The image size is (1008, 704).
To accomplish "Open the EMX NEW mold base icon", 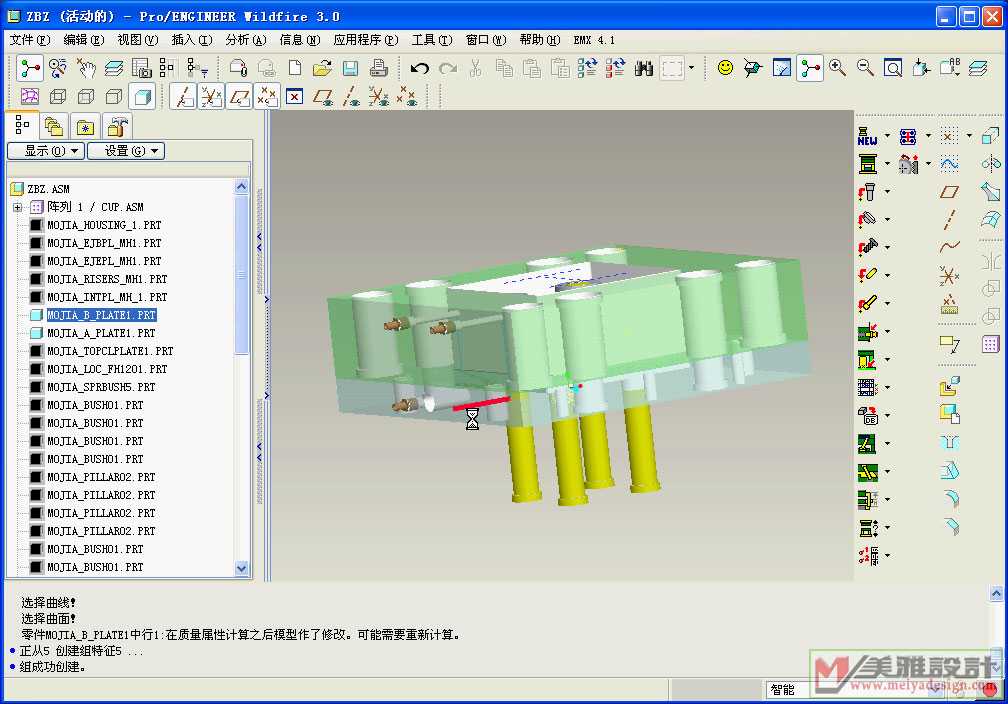I will click(x=867, y=136).
